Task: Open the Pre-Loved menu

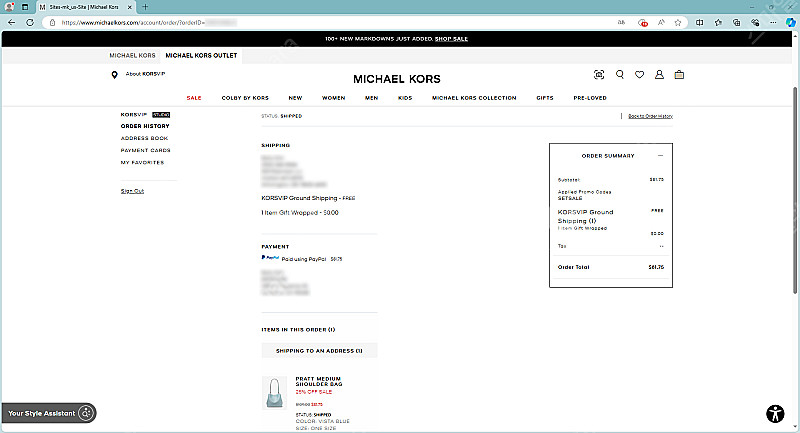Action: tap(590, 98)
